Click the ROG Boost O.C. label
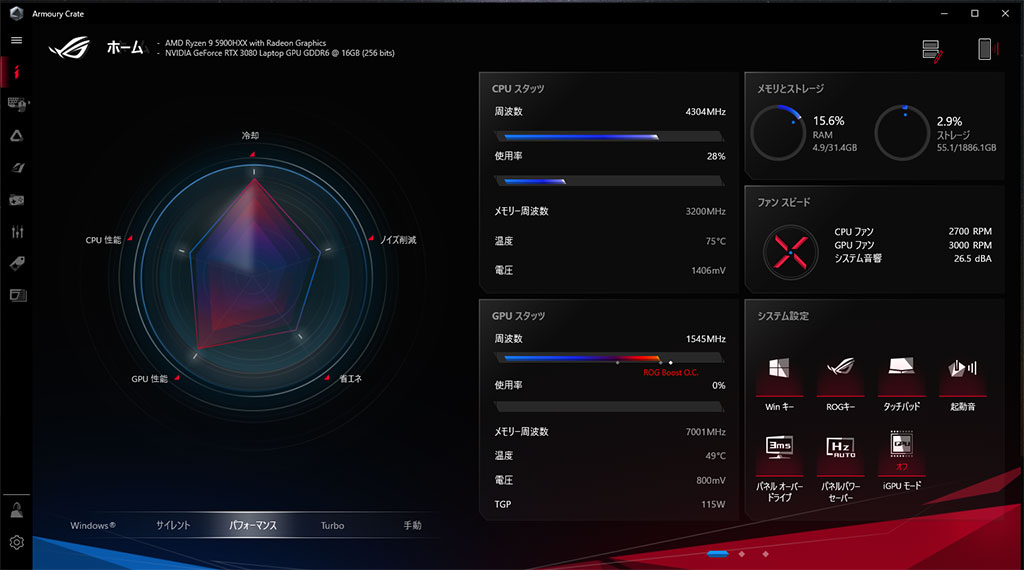 [671, 373]
